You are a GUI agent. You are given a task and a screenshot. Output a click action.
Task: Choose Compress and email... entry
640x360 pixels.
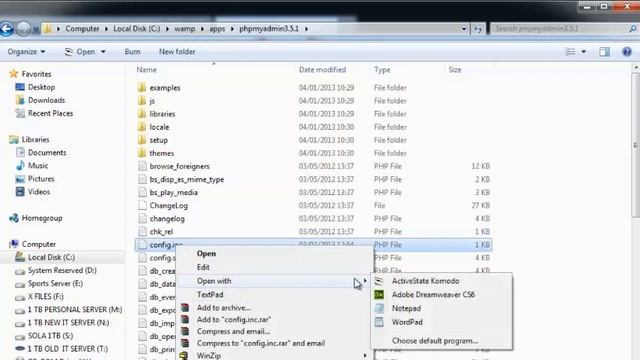coord(233,331)
